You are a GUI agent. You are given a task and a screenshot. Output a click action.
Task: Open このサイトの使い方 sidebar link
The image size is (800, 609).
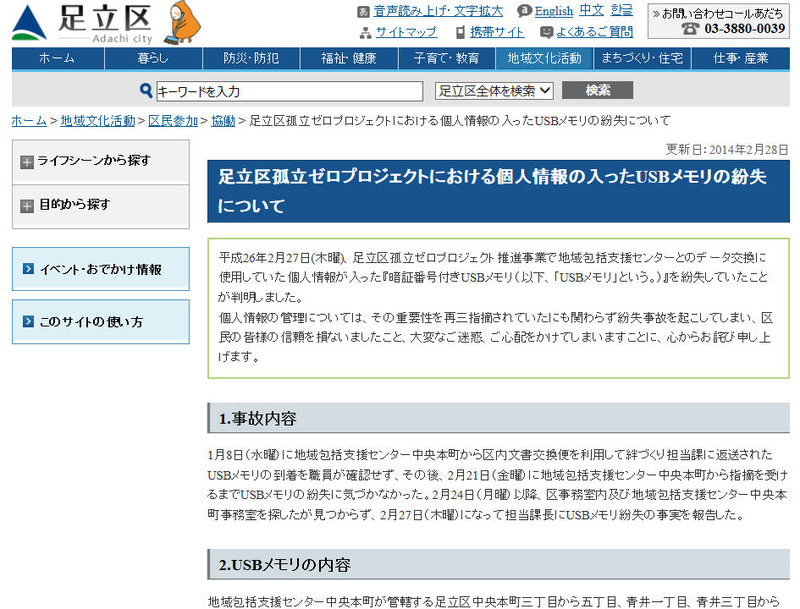(100, 322)
